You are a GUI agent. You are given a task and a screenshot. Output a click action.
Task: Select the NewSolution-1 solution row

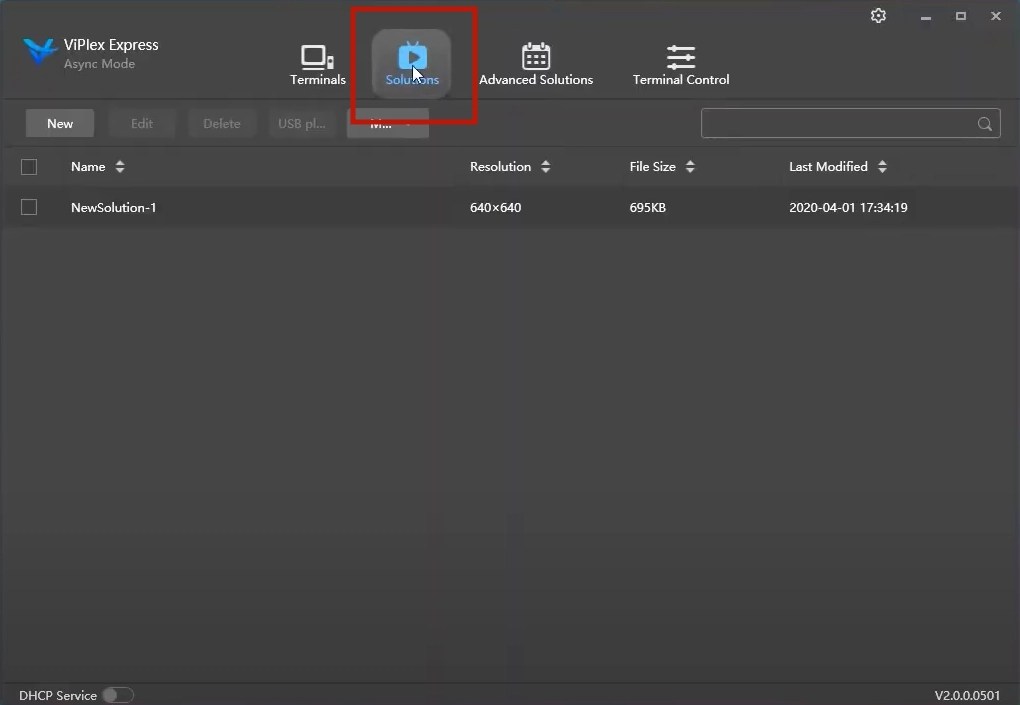(x=114, y=207)
